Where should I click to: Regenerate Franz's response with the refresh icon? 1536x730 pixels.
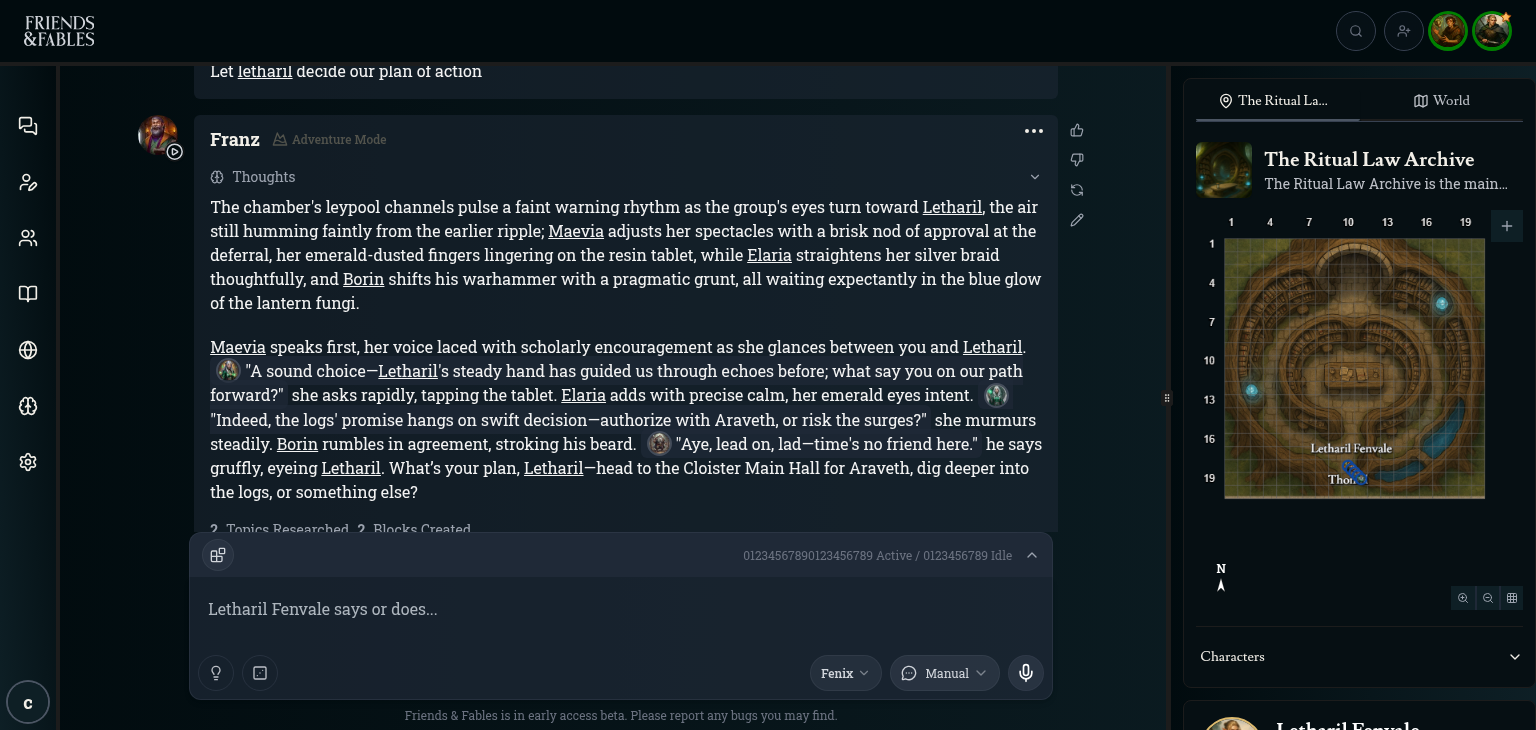point(1077,190)
